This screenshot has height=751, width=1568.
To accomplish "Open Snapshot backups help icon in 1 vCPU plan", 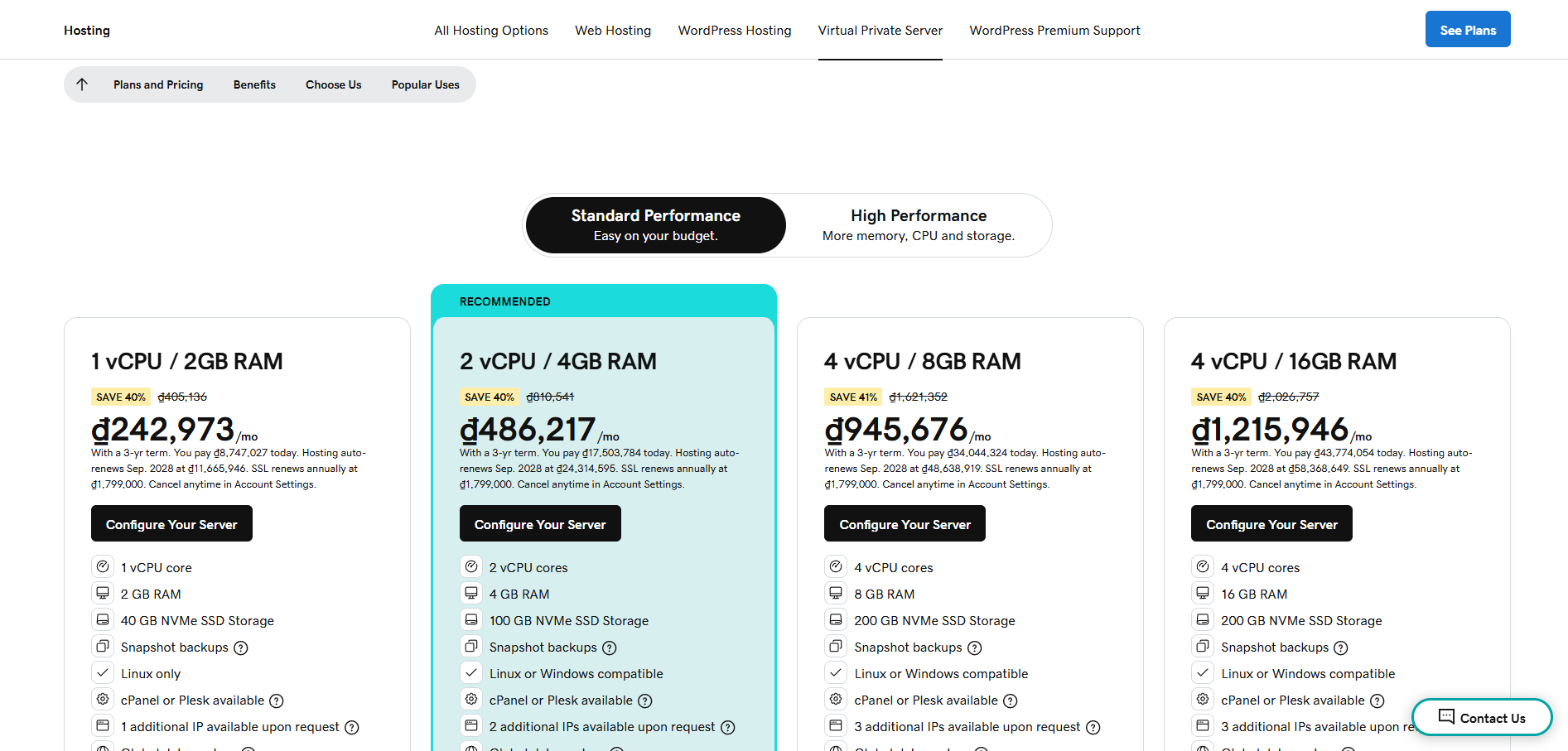I will click(x=241, y=648).
